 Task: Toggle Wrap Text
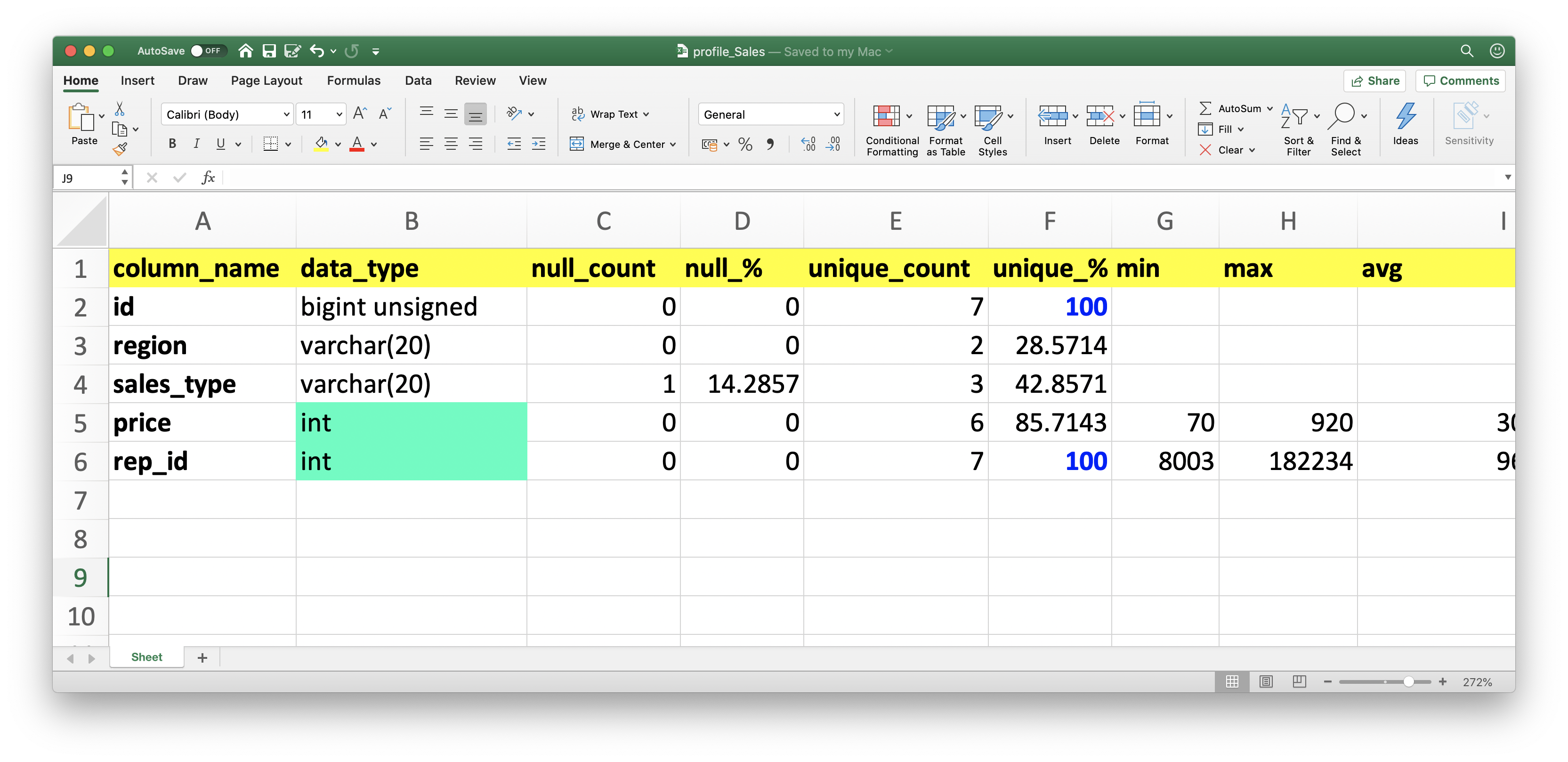610,114
